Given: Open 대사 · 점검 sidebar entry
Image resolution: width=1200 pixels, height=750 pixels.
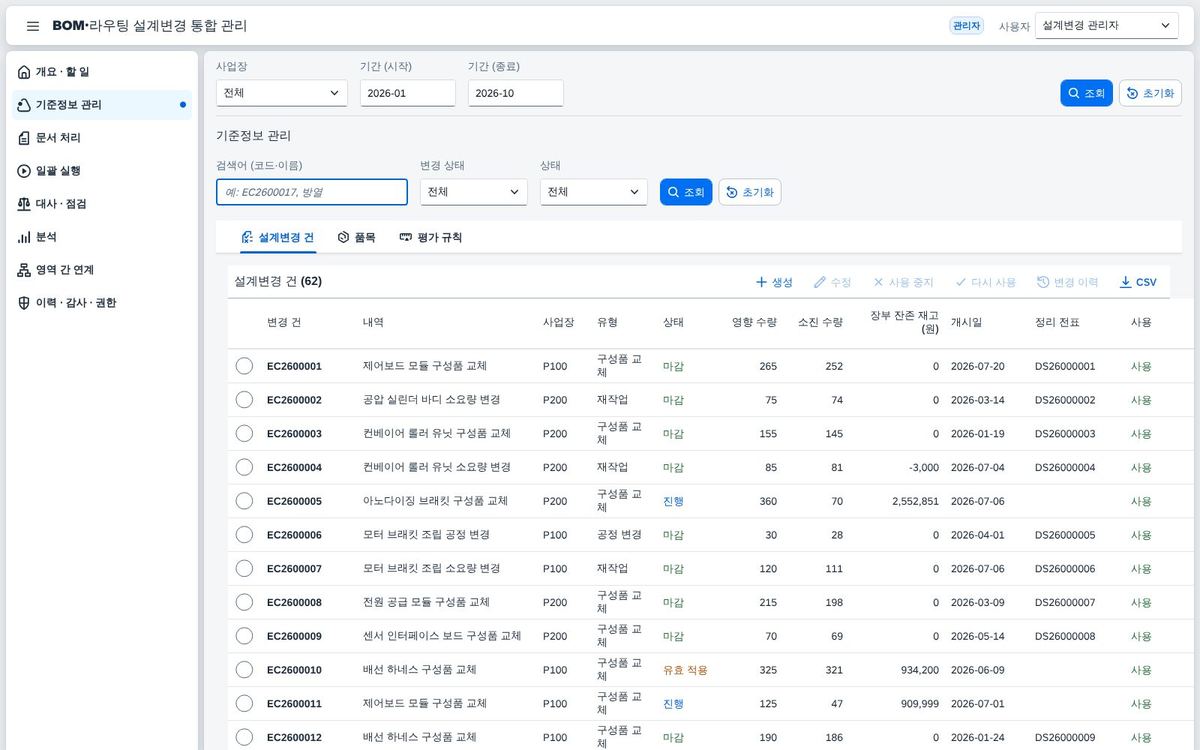Looking at the screenshot, I should point(102,204).
